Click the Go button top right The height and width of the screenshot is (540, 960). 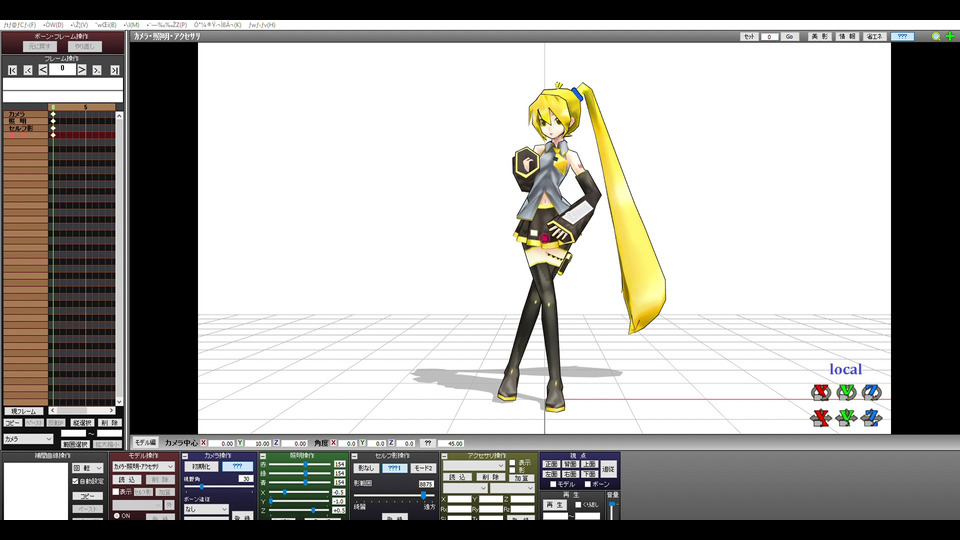pos(789,37)
